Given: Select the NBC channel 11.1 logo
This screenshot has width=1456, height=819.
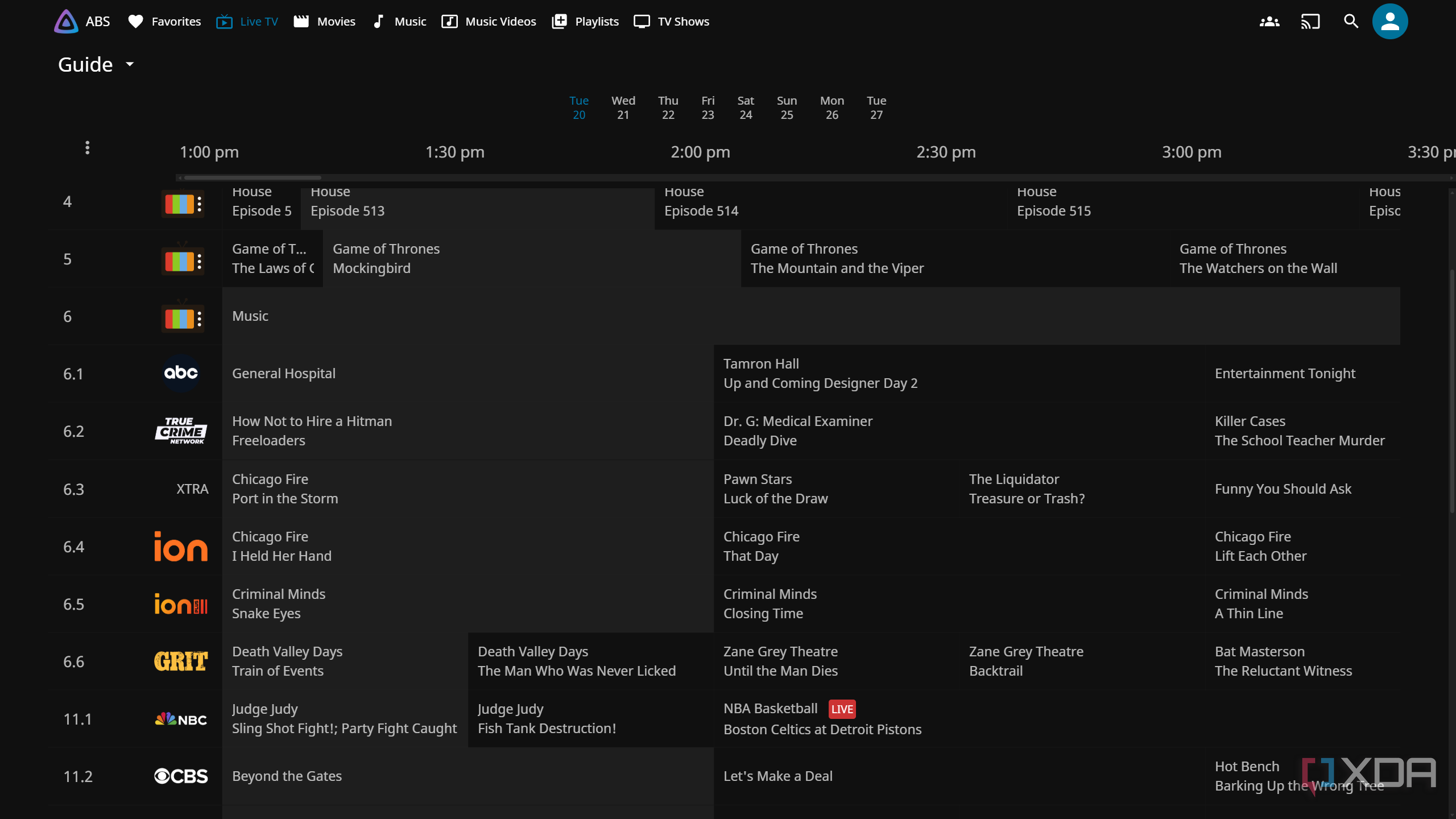Looking at the screenshot, I should click(181, 719).
